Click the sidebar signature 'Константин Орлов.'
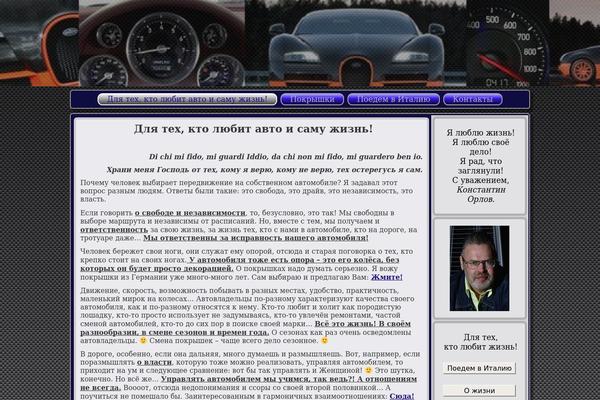600x400 pixels. 481,194
